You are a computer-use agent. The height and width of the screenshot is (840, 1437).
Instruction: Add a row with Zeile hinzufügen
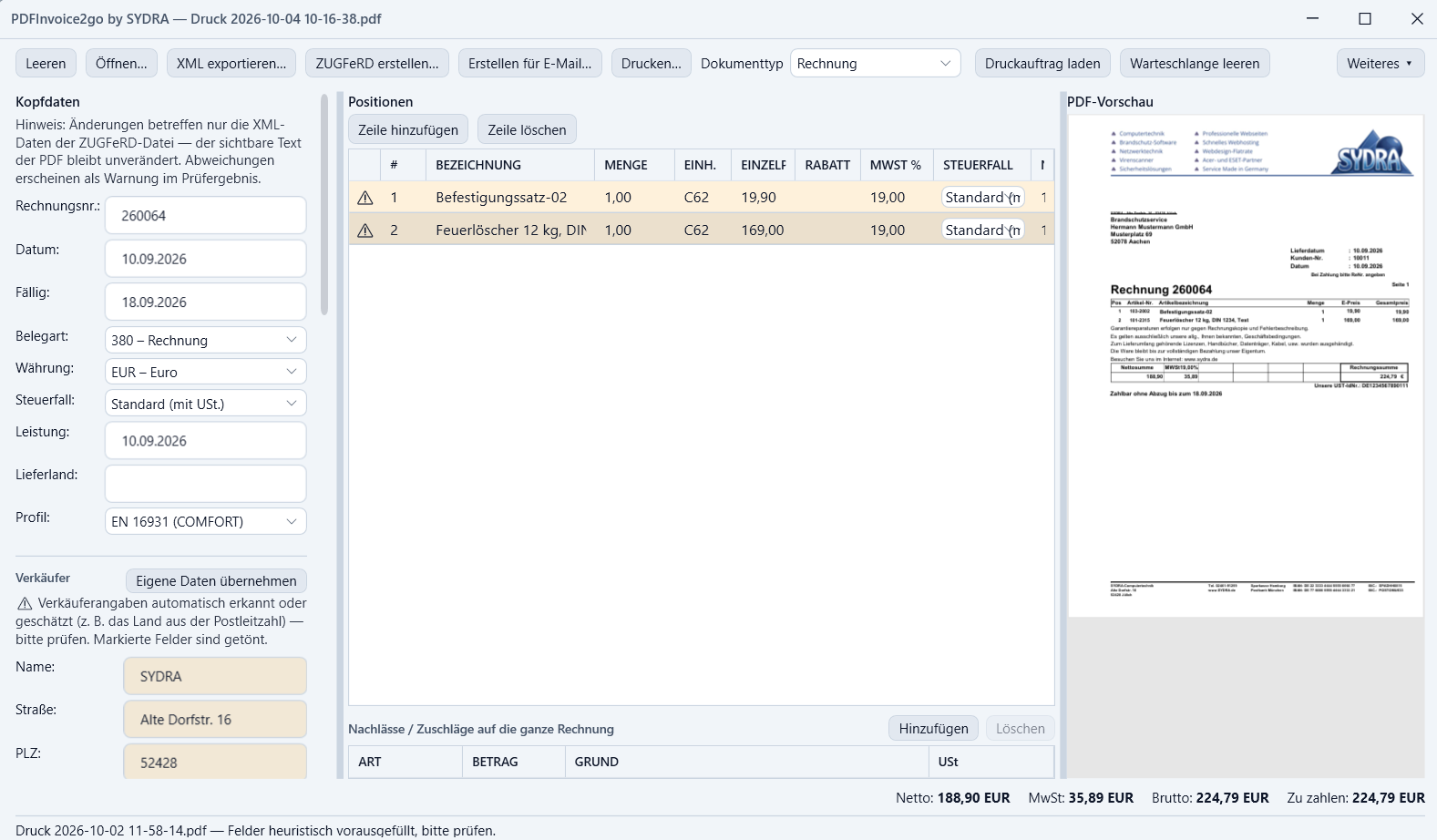click(x=408, y=129)
